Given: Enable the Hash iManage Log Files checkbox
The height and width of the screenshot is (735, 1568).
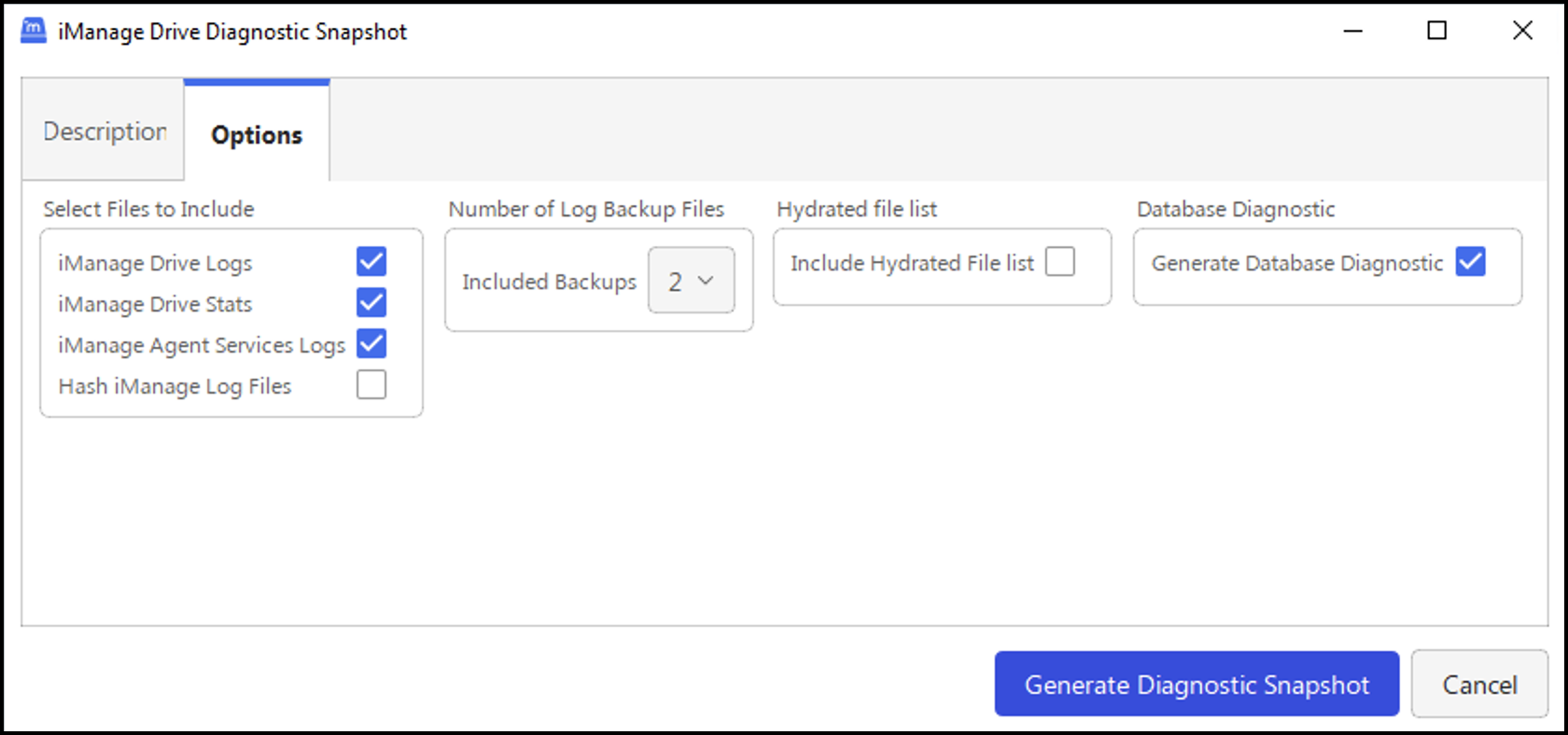Looking at the screenshot, I should tap(371, 384).
